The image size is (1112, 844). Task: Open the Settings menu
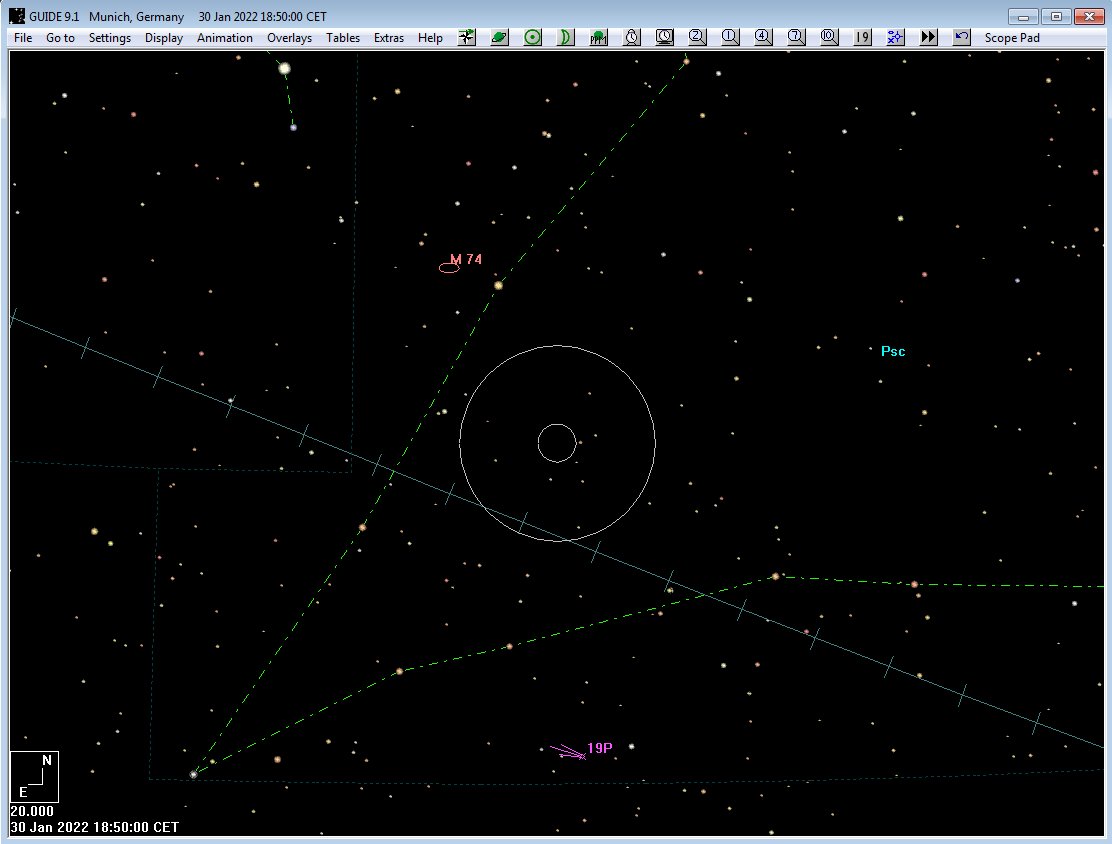(110, 38)
